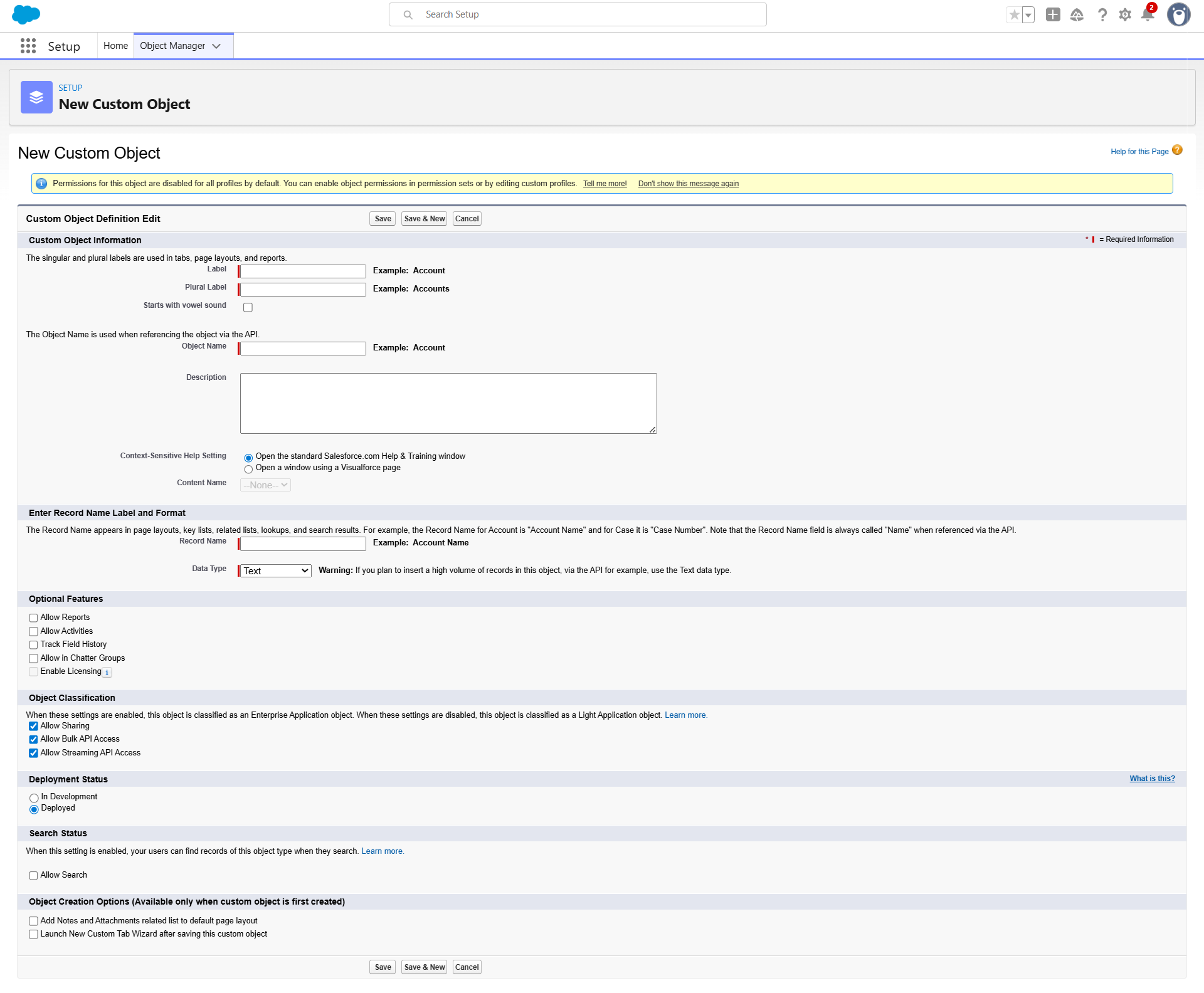Open the user profile avatar
The height and width of the screenshot is (993, 1204).
1178,14
